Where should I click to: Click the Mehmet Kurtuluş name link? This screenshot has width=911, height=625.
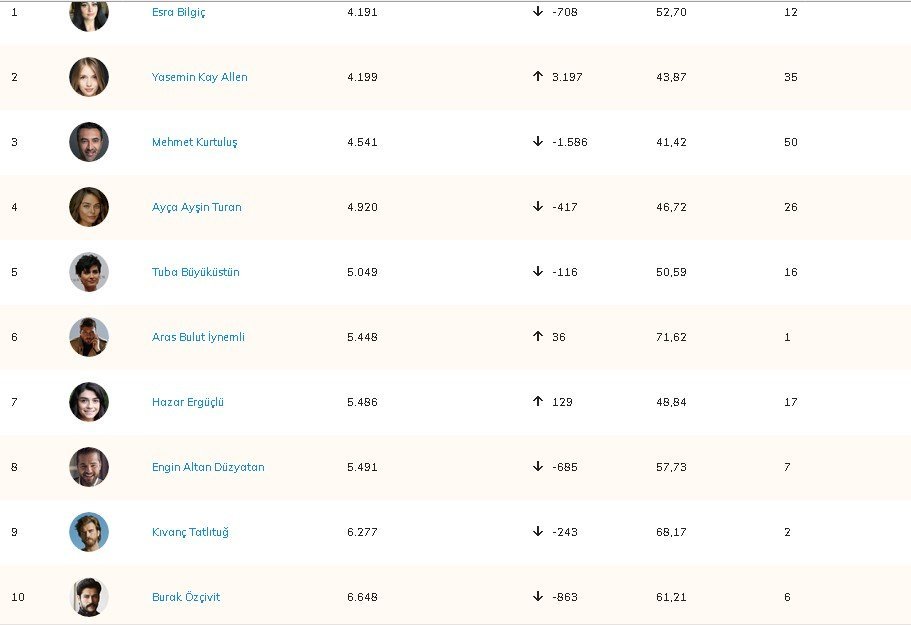[x=194, y=142]
